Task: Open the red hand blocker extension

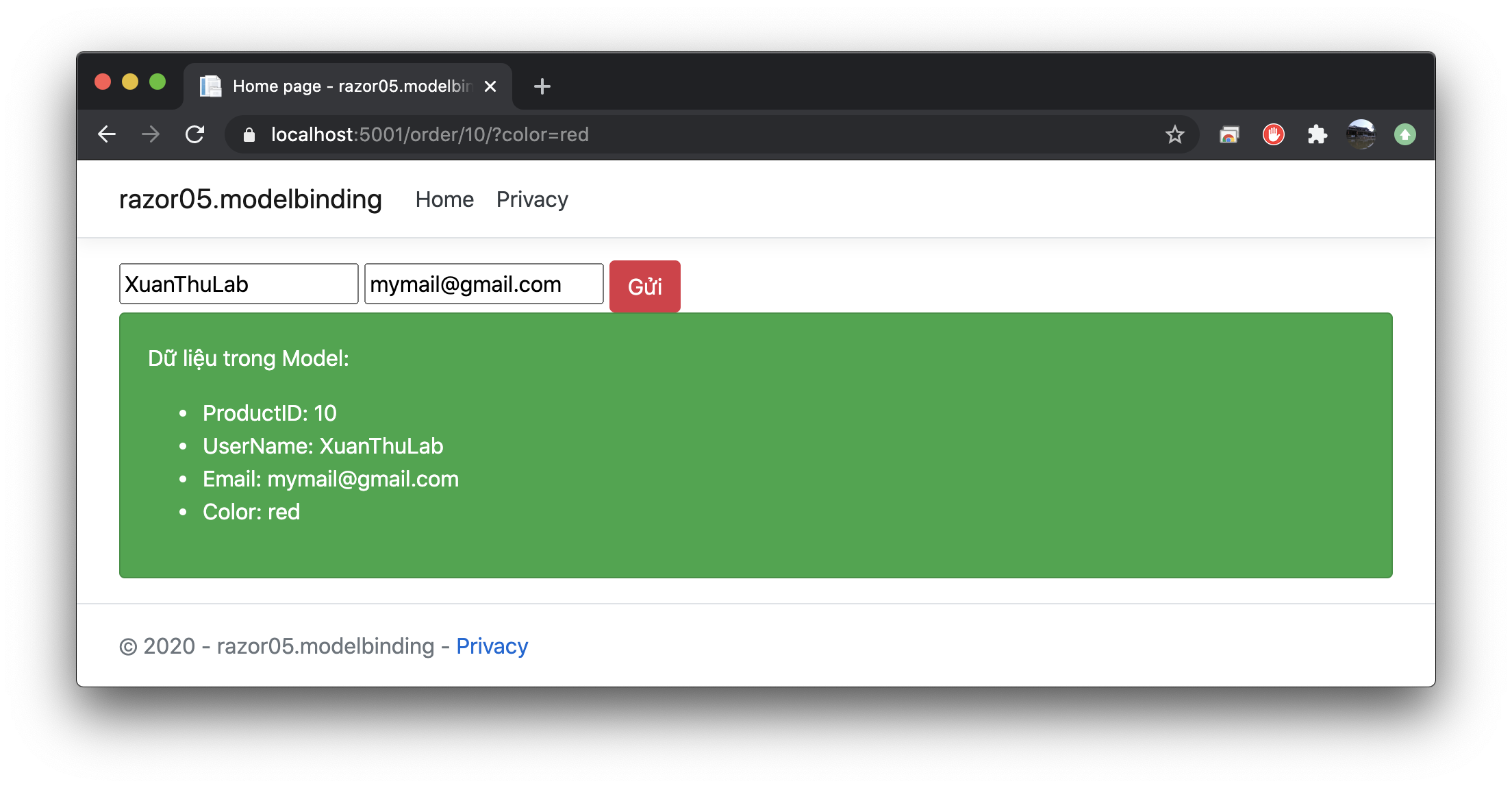Action: click(1273, 134)
